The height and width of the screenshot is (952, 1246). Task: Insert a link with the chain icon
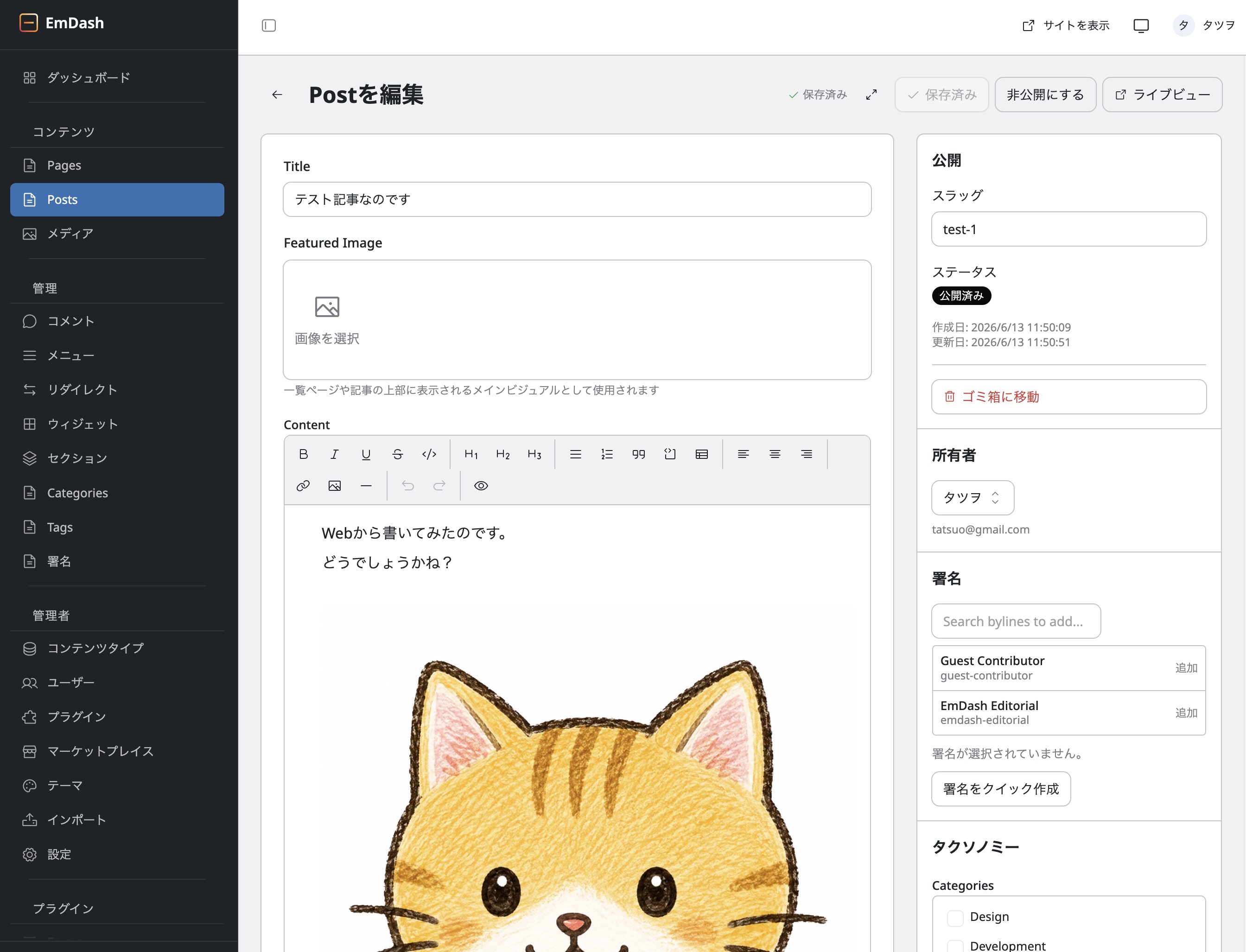[303, 486]
